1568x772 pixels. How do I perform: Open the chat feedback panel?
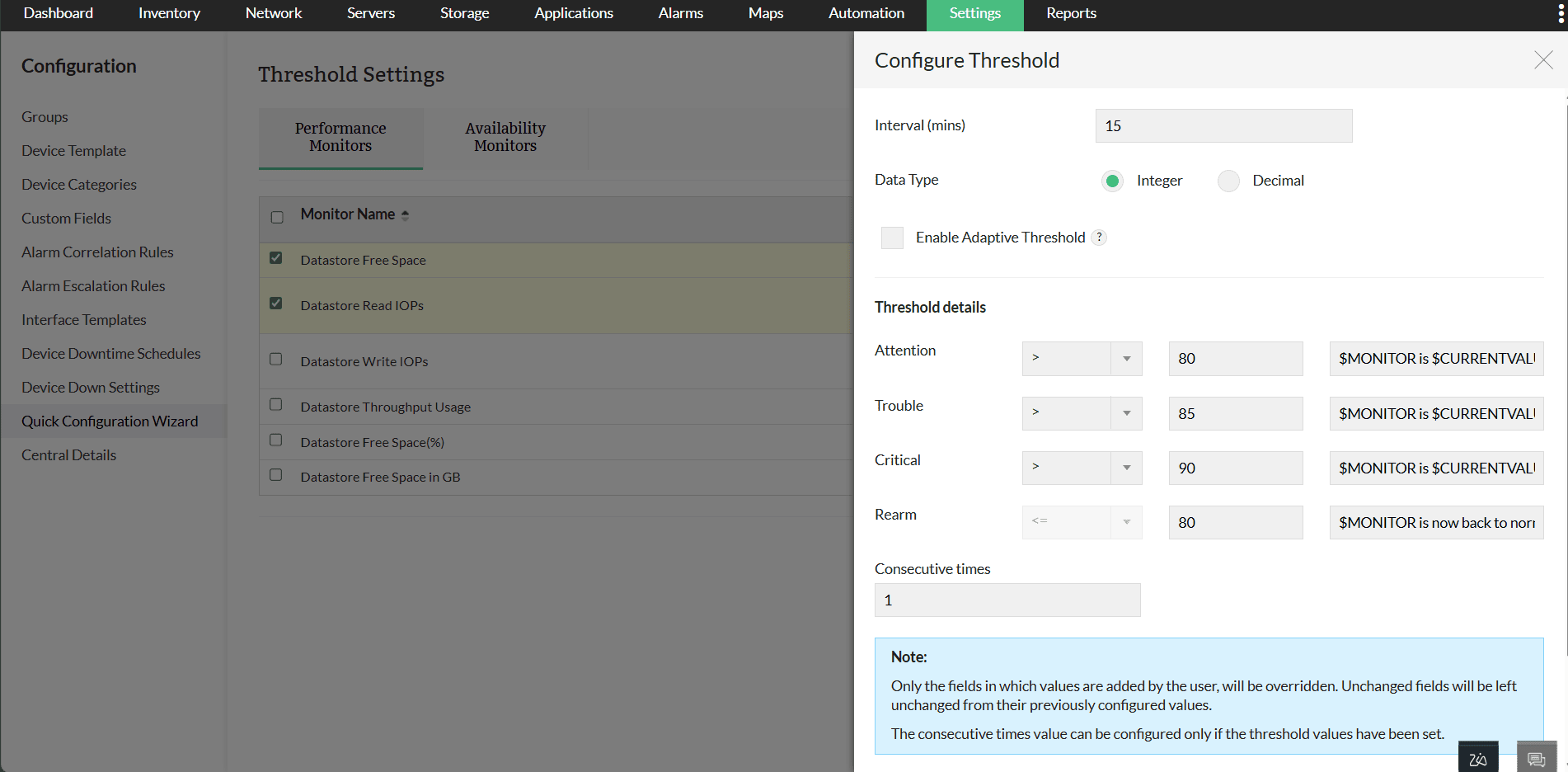click(1536, 756)
